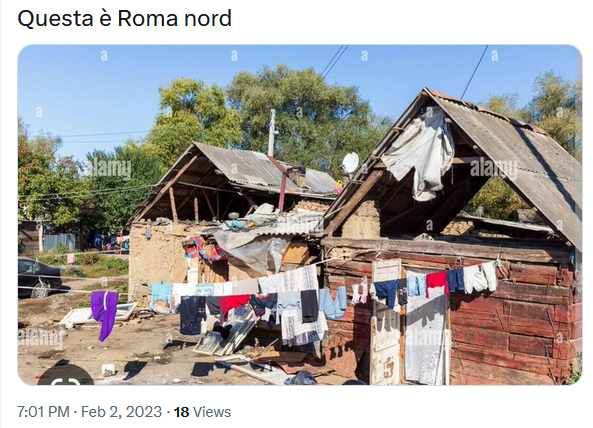The width and height of the screenshot is (593, 428).
Task: Click the red shirt on the right clothesline
Action: 437,283
